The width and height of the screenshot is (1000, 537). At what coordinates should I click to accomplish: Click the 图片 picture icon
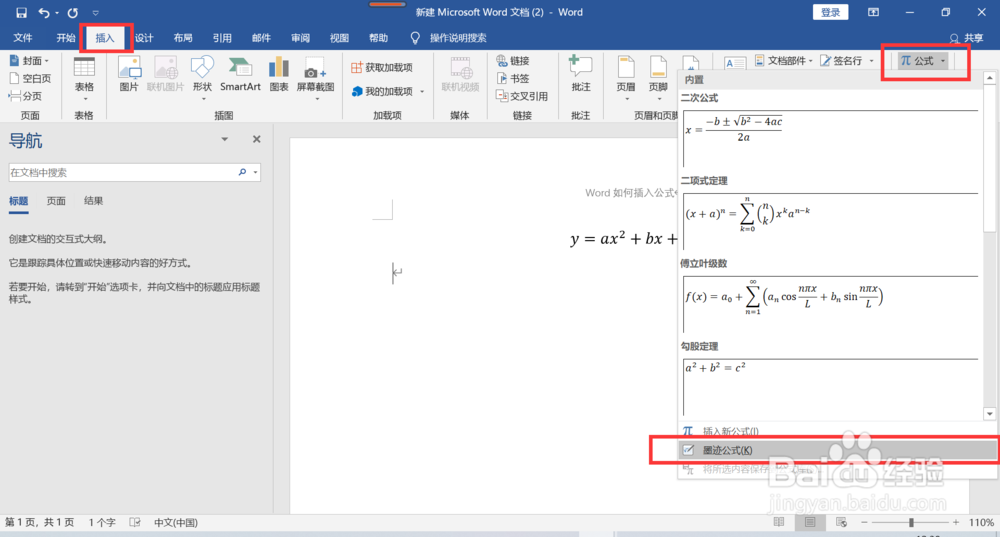pyautogui.click(x=129, y=74)
